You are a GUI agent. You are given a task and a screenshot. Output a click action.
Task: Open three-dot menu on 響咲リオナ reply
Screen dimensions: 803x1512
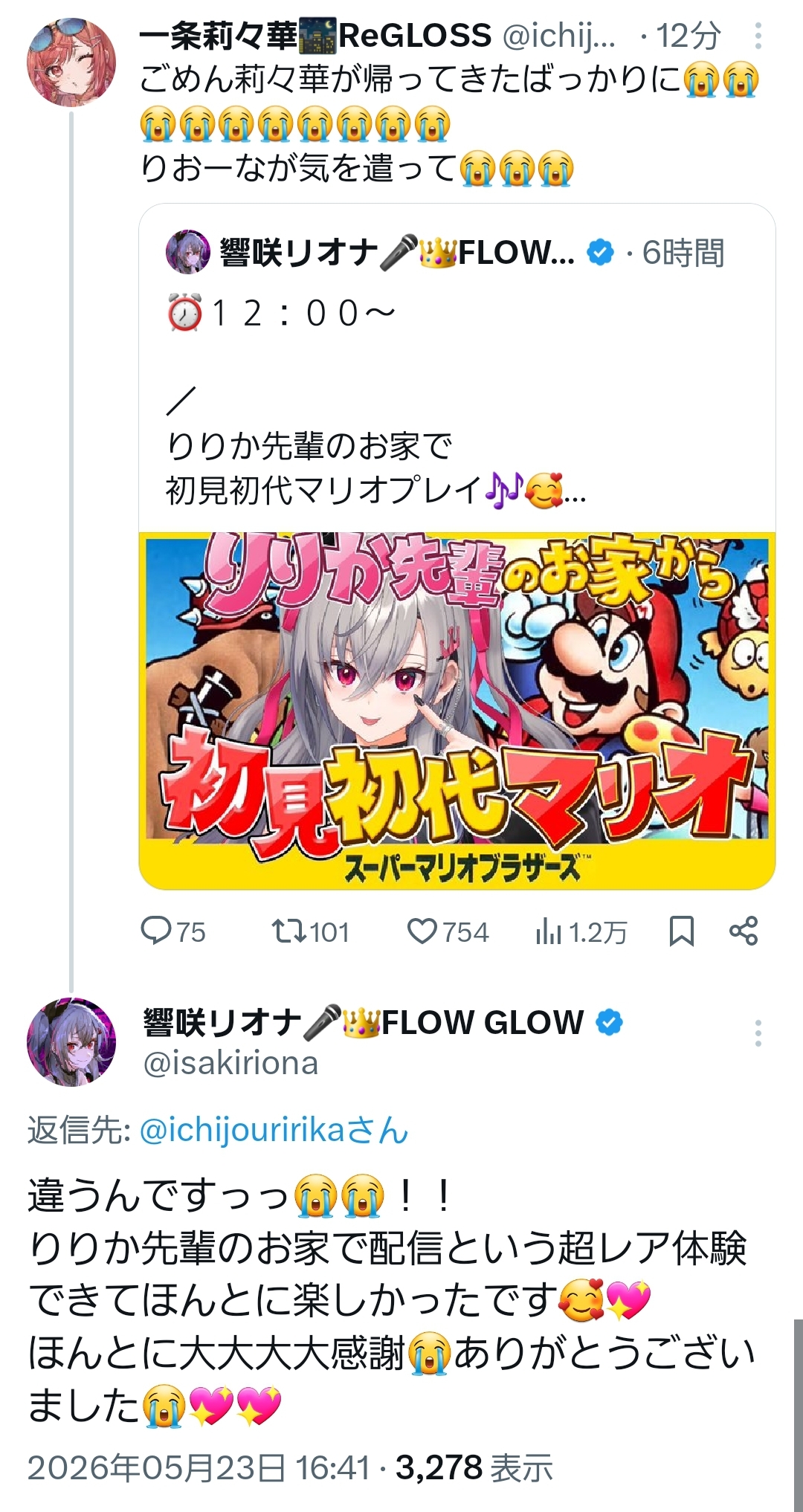[758, 1033]
